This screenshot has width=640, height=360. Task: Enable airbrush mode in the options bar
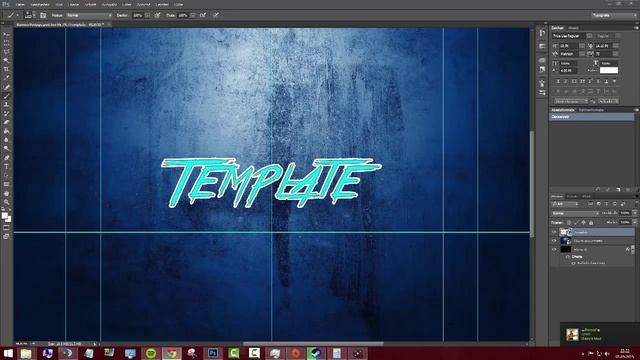click(202, 15)
